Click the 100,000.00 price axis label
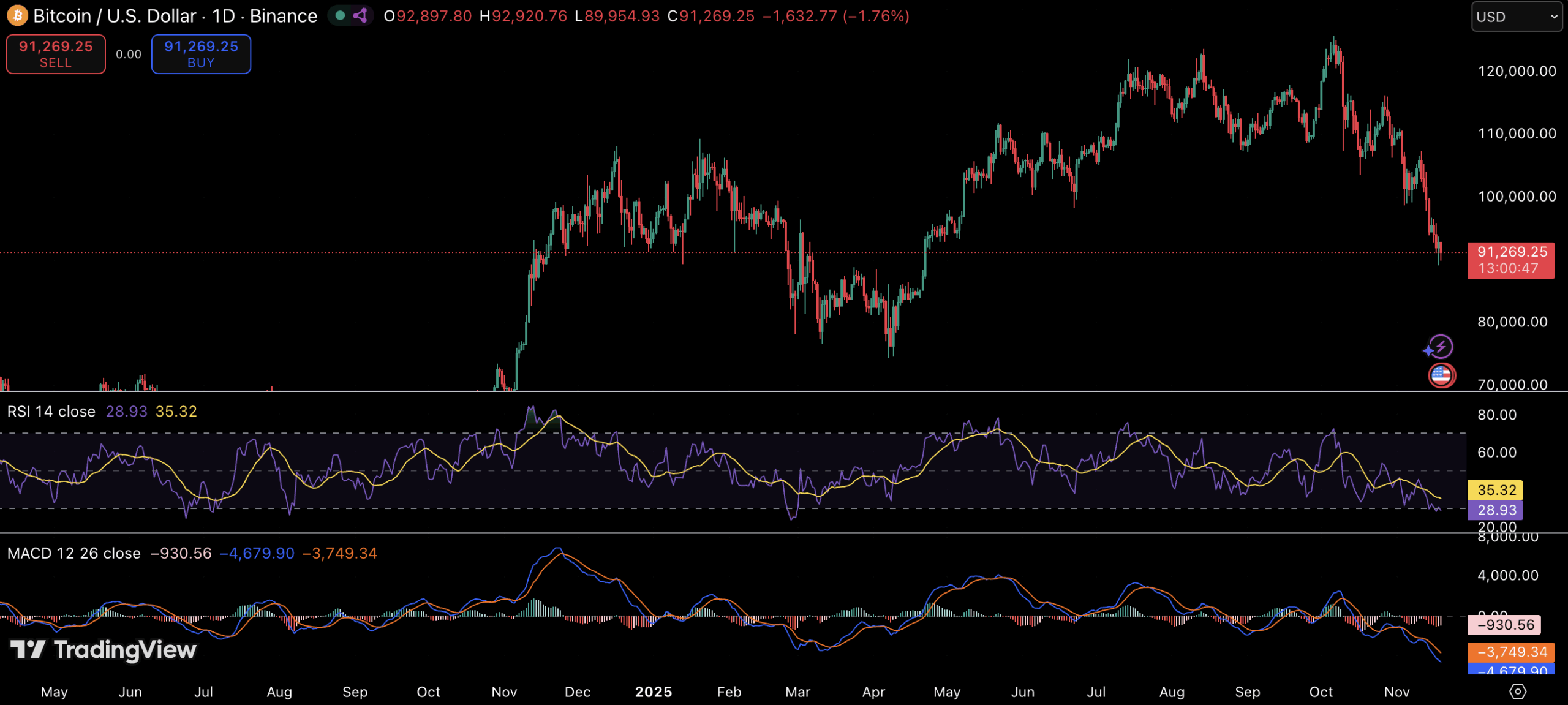 1517,197
